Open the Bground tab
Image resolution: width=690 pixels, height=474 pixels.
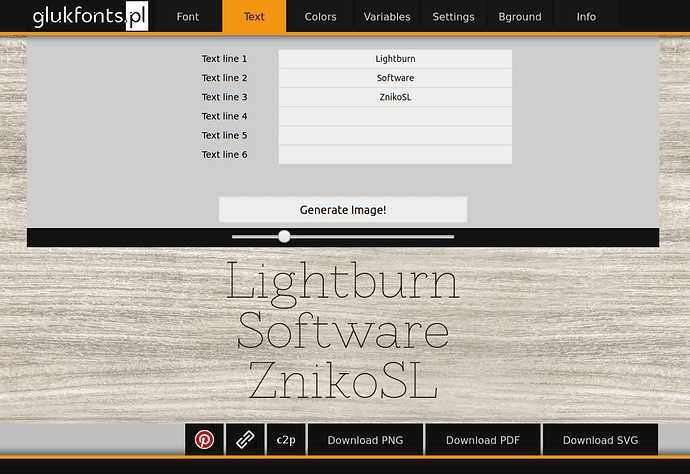pyautogui.click(x=520, y=16)
